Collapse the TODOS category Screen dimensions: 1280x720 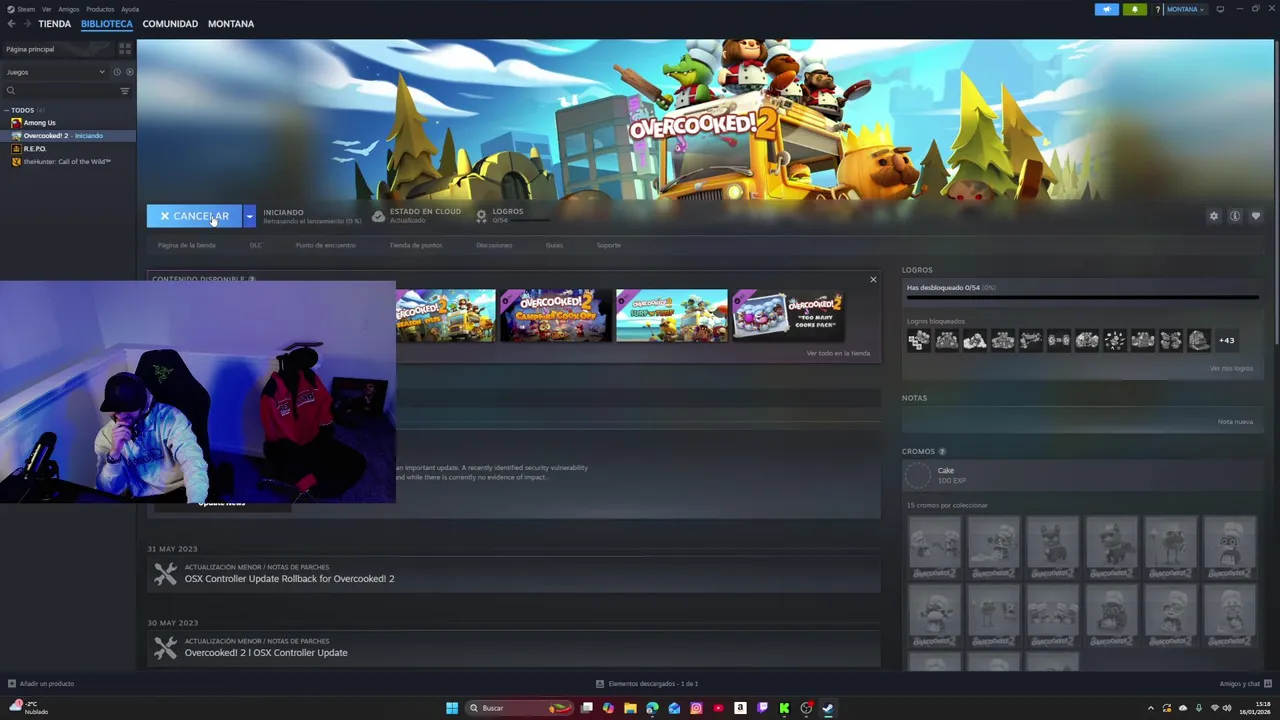pyautogui.click(x=6, y=110)
